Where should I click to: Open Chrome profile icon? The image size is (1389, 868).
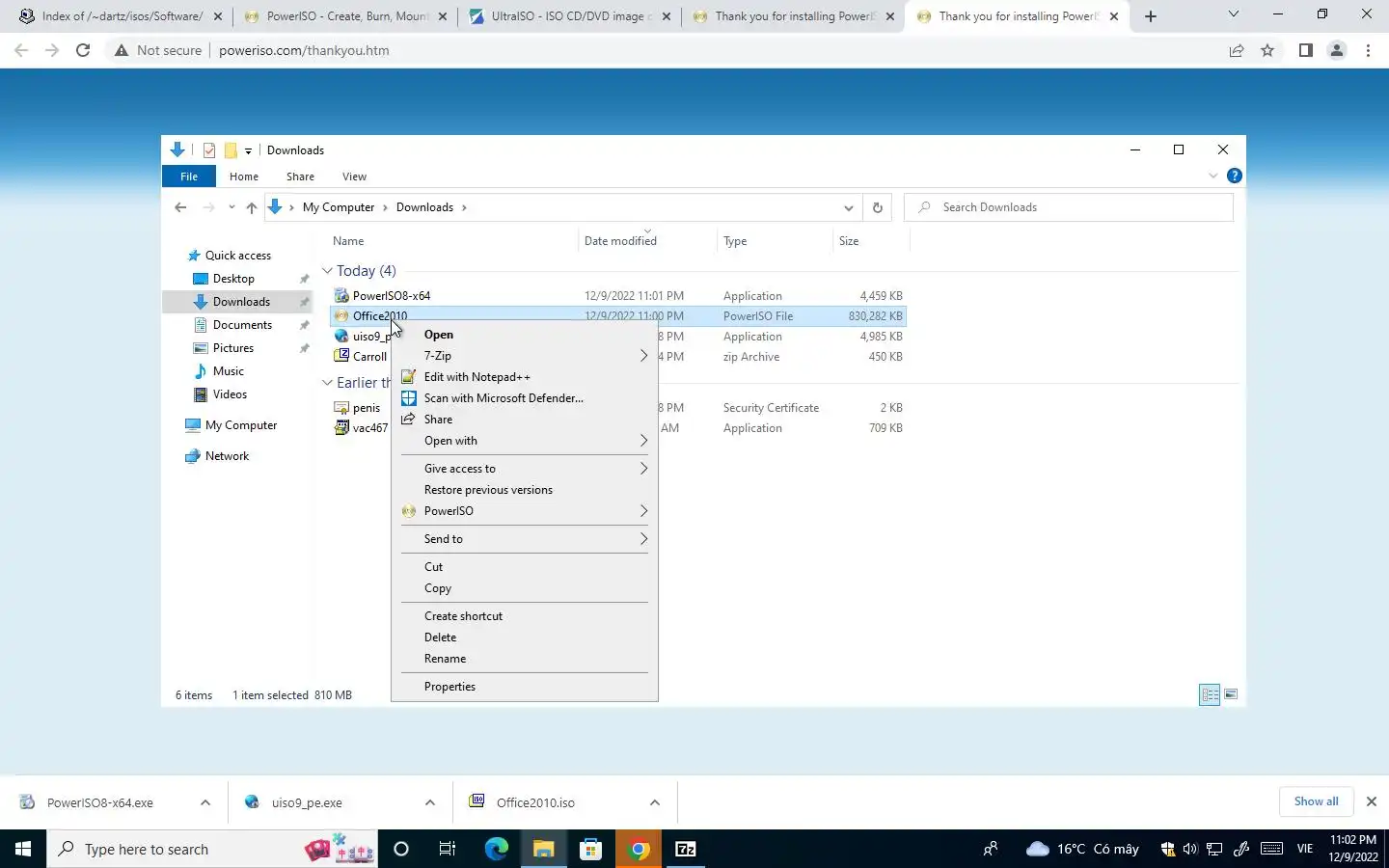click(1337, 50)
